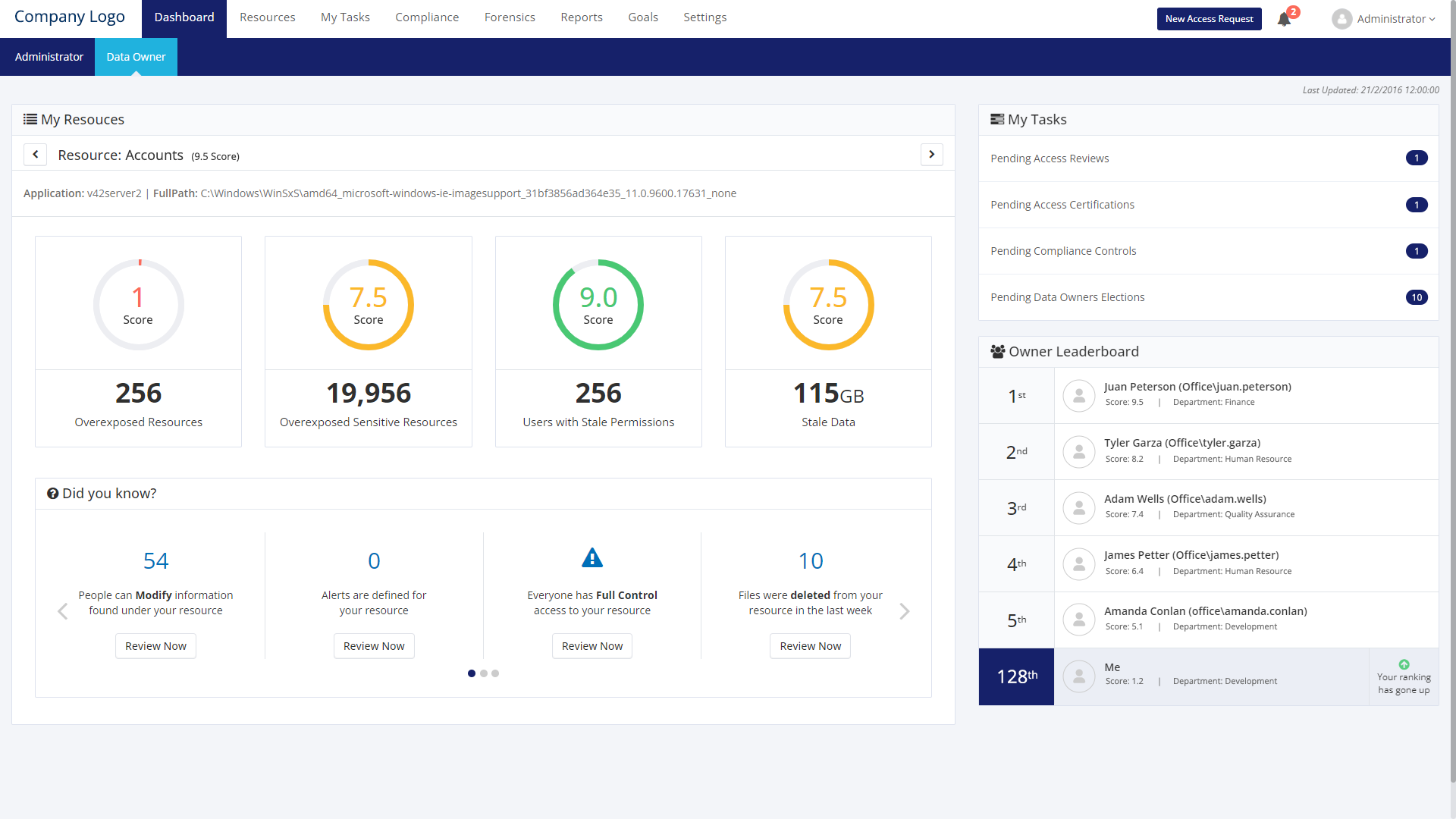1456x819 pixels.
Task: Click the Owner Leaderboard group icon
Action: (997, 352)
